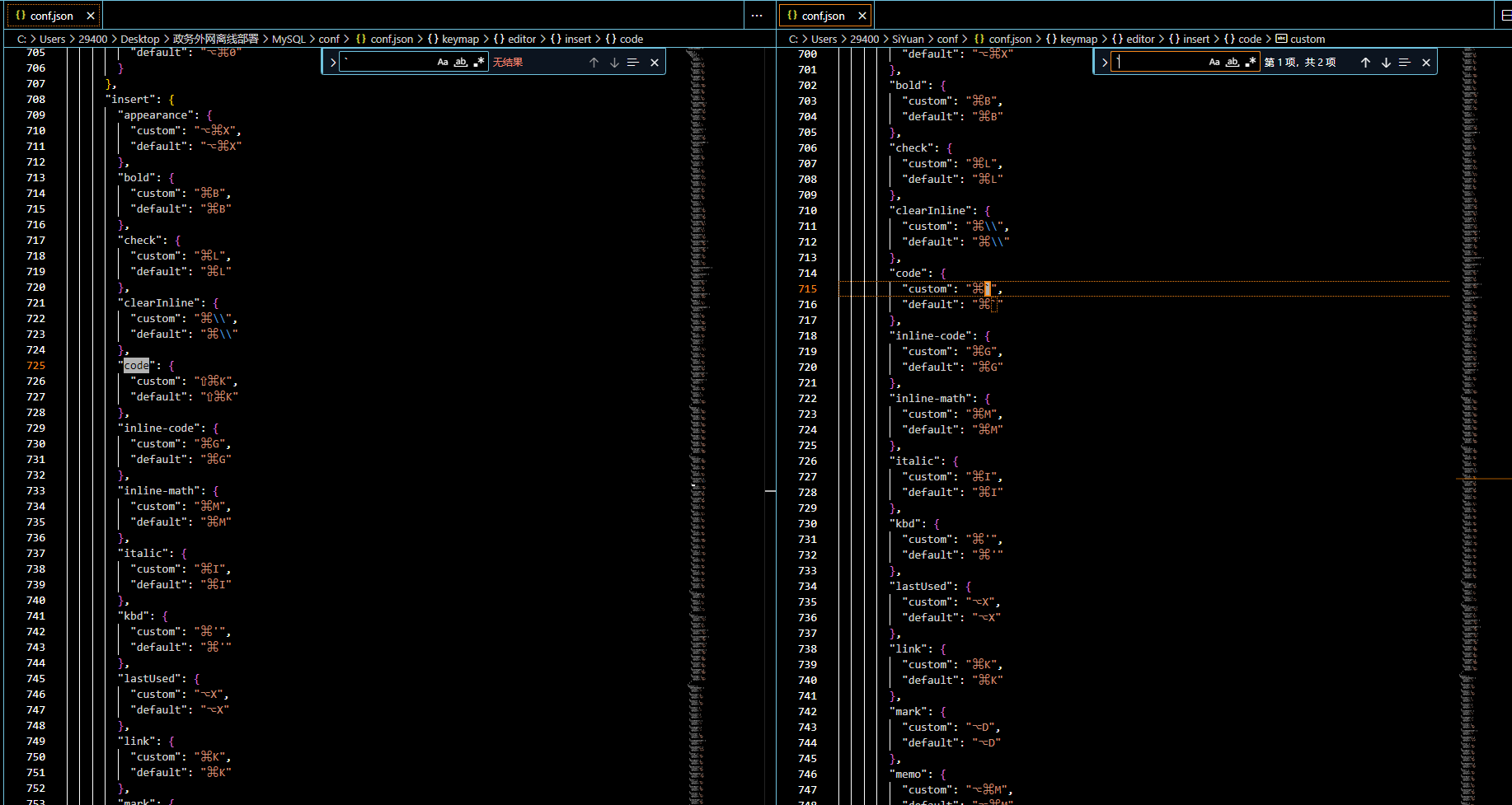Click "insert" key on left line 708
The image size is (1512, 805).
point(134,100)
